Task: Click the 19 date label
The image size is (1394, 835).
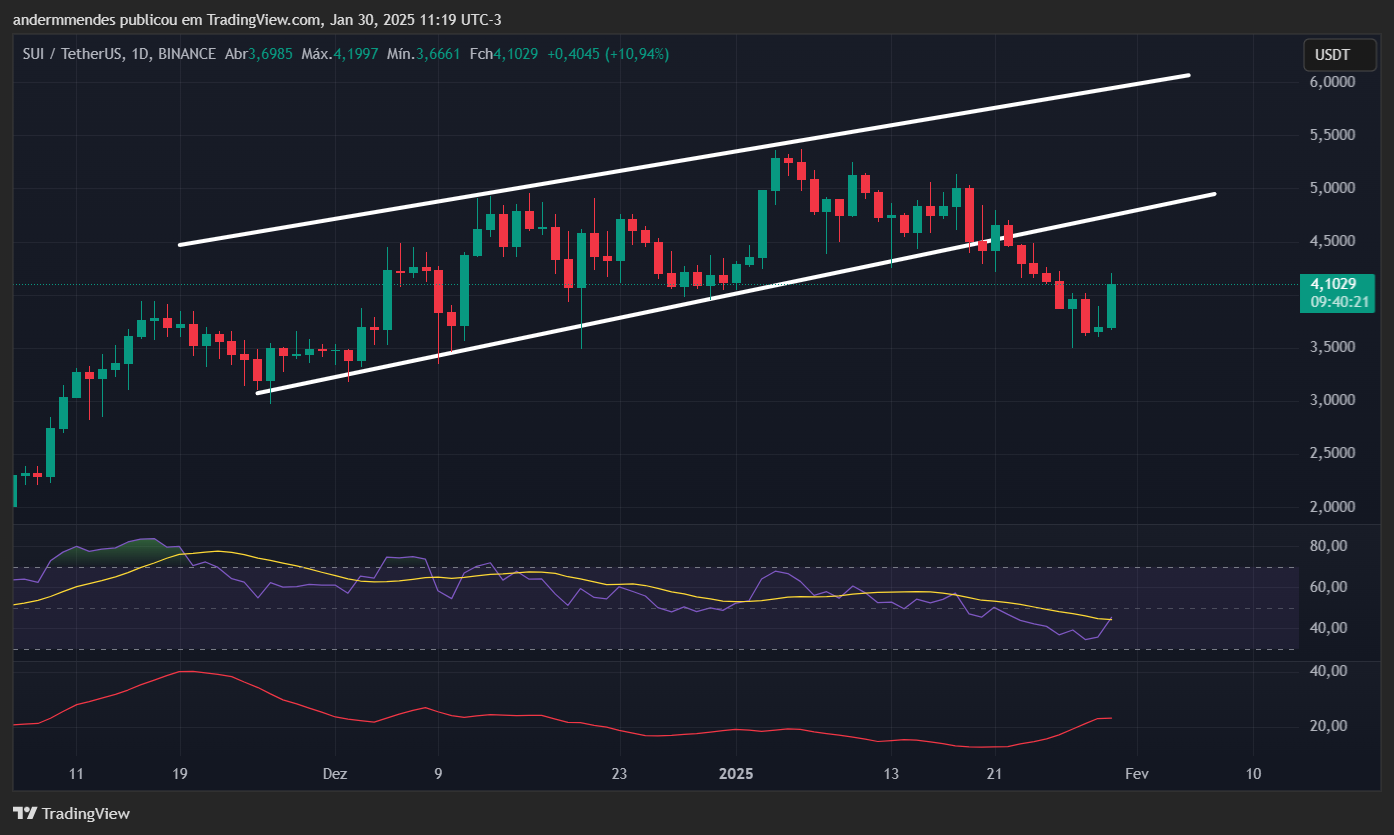Action: tap(181, 774)
